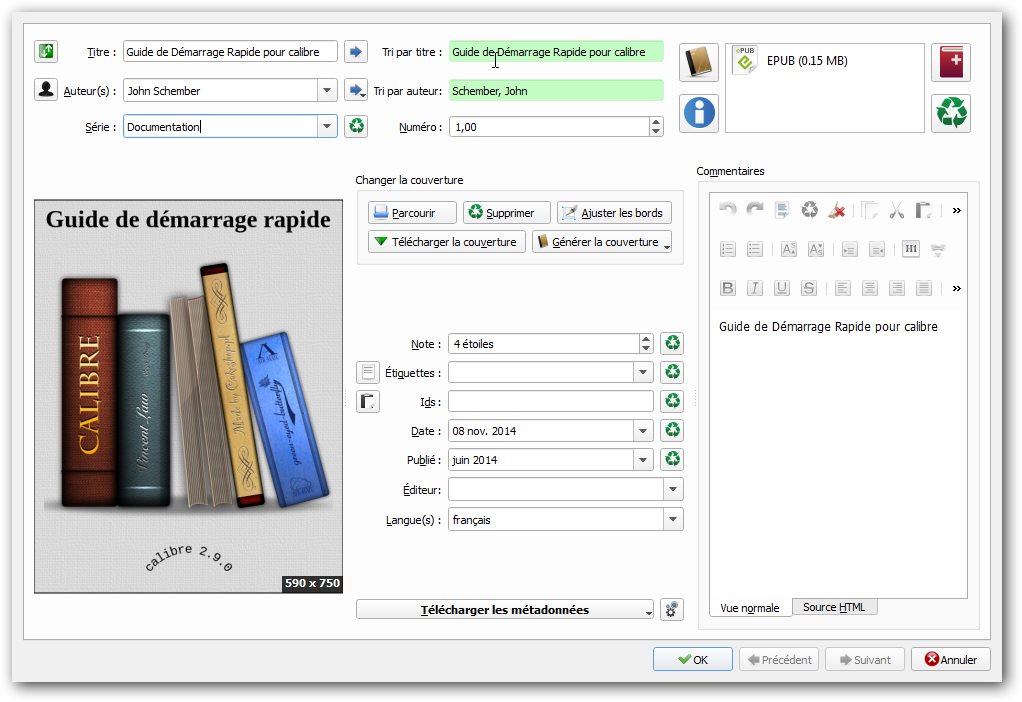Click the swap title and author icon
The image size is (1022, 702).
(46, 52)
